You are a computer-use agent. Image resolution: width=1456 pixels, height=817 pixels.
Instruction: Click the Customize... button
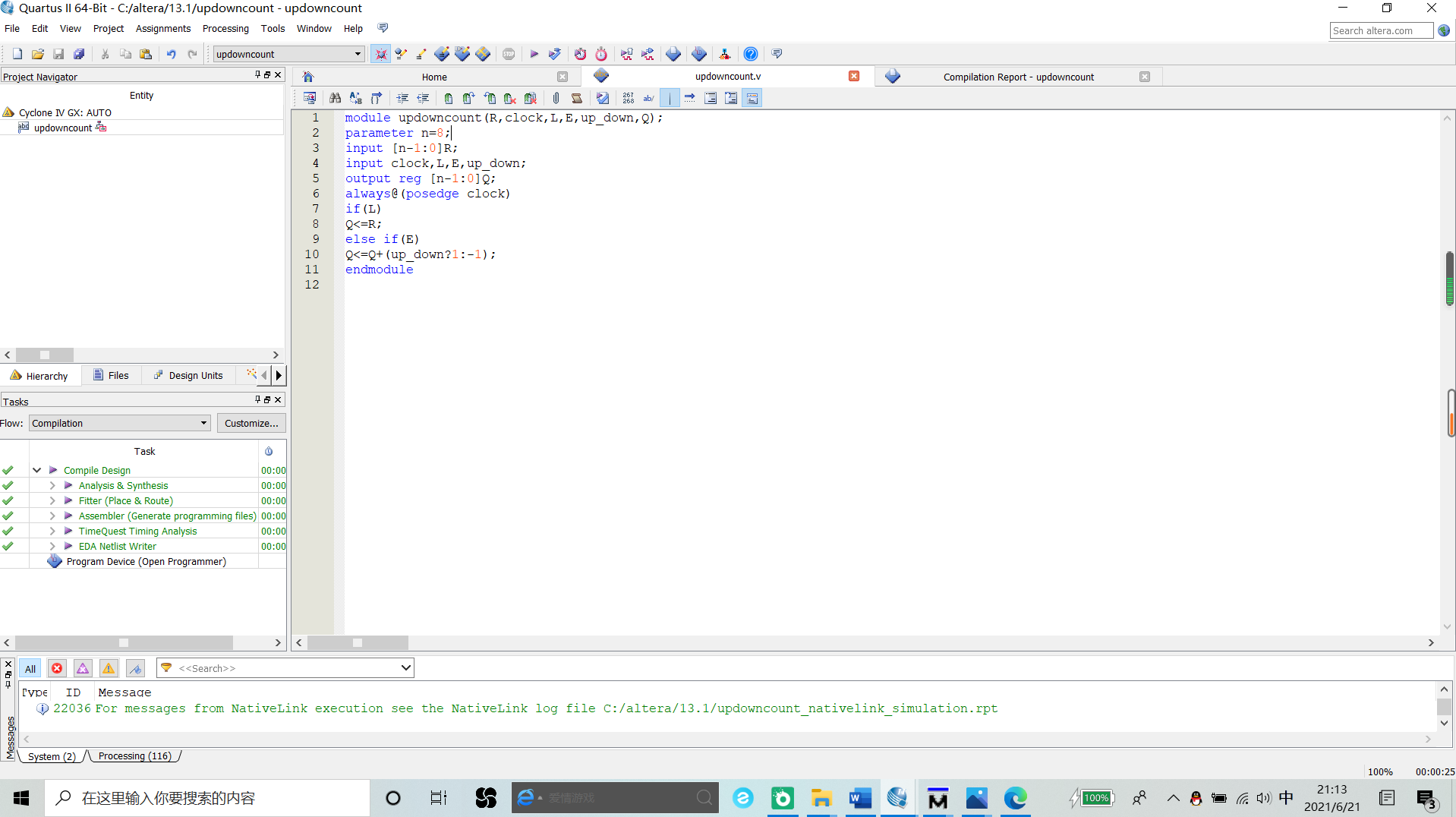(251, 423)
